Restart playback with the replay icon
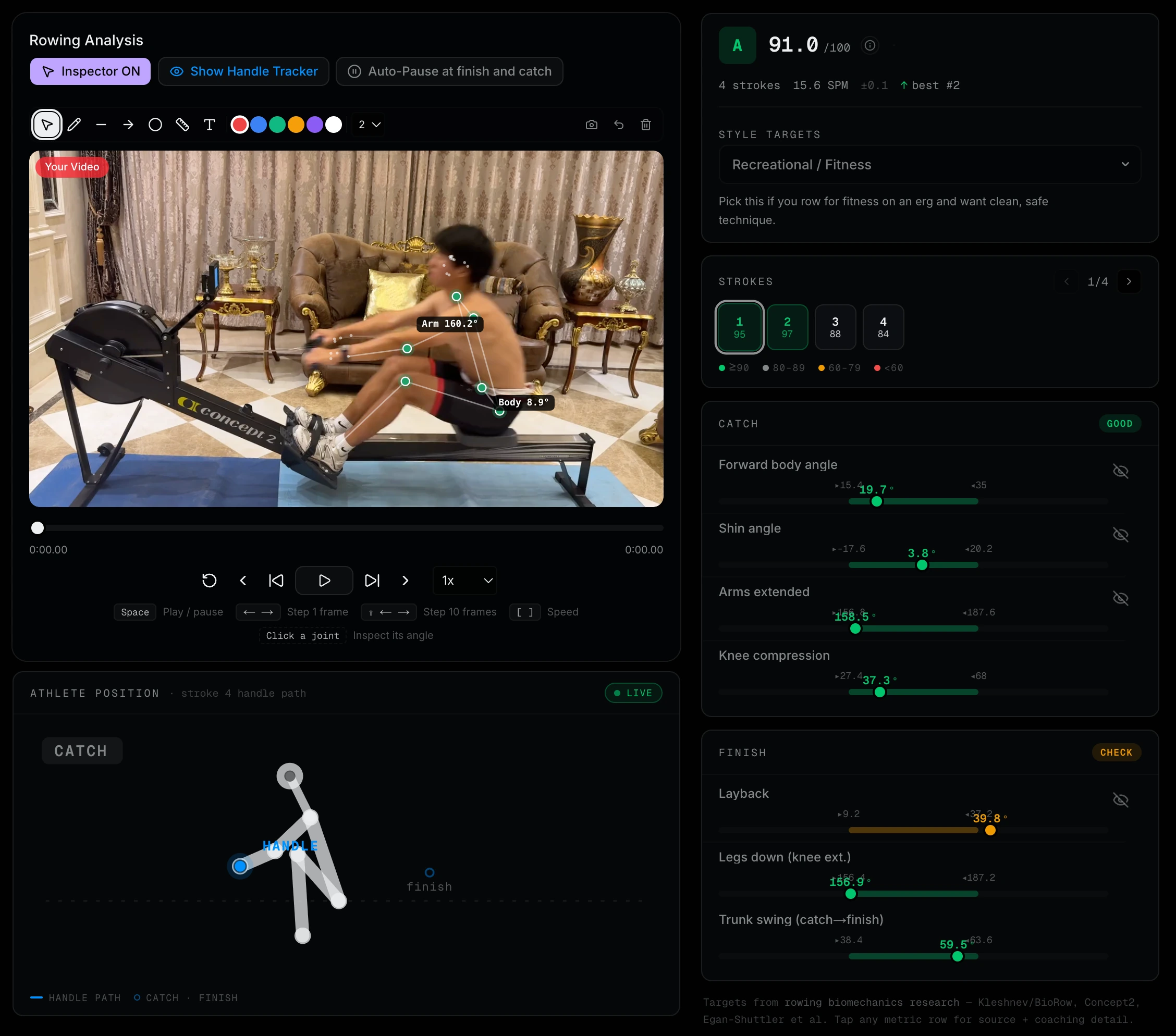The width and height of the screenshot is (1176, 1036). (210, 581)
